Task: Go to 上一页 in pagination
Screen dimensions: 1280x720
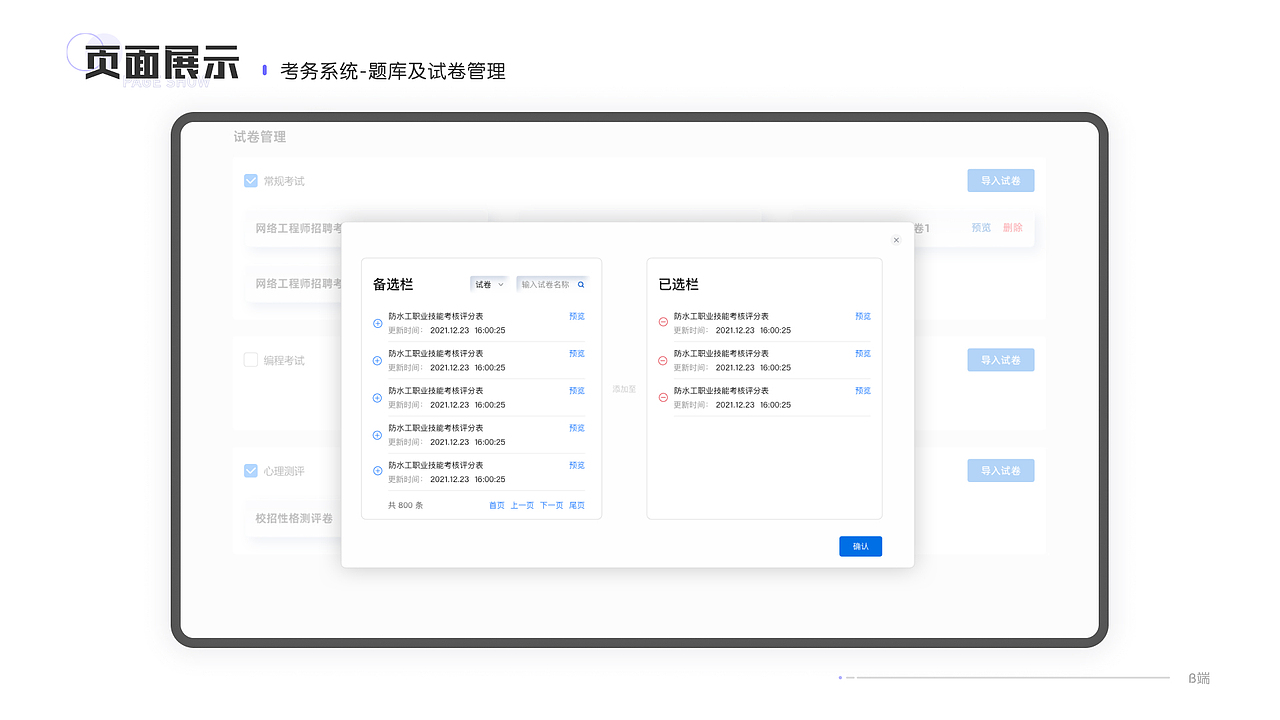Action: 522,505
